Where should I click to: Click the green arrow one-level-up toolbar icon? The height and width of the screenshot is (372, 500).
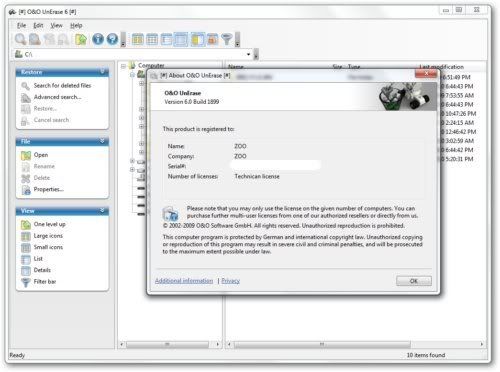pyautogui.click(x=81, y=39)
